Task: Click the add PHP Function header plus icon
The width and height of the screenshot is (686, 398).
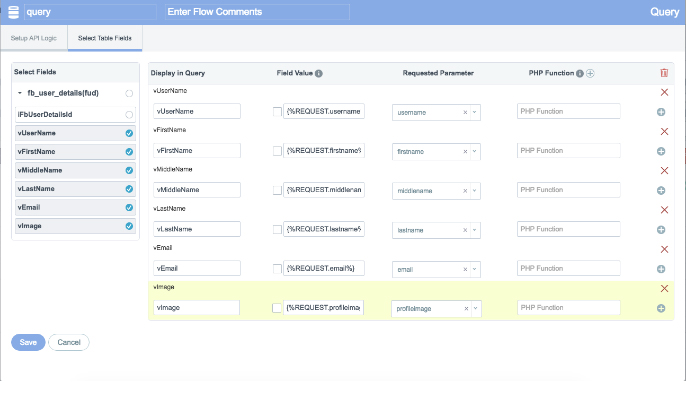Action: [590, 73]
